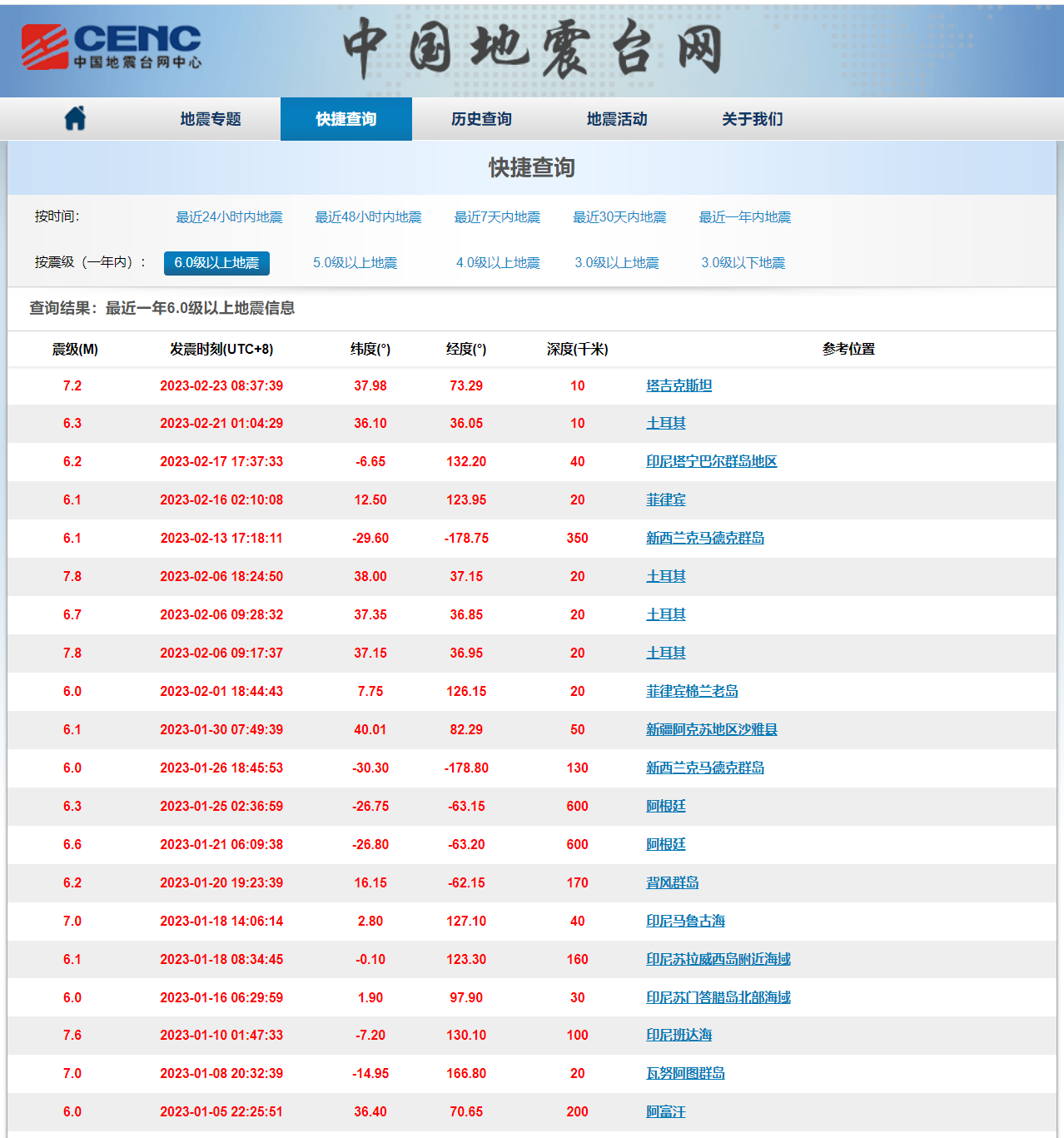Select the 6.0级以上地震 button
Screen dimensions: 1064x1138
click(x=216, y=263)
